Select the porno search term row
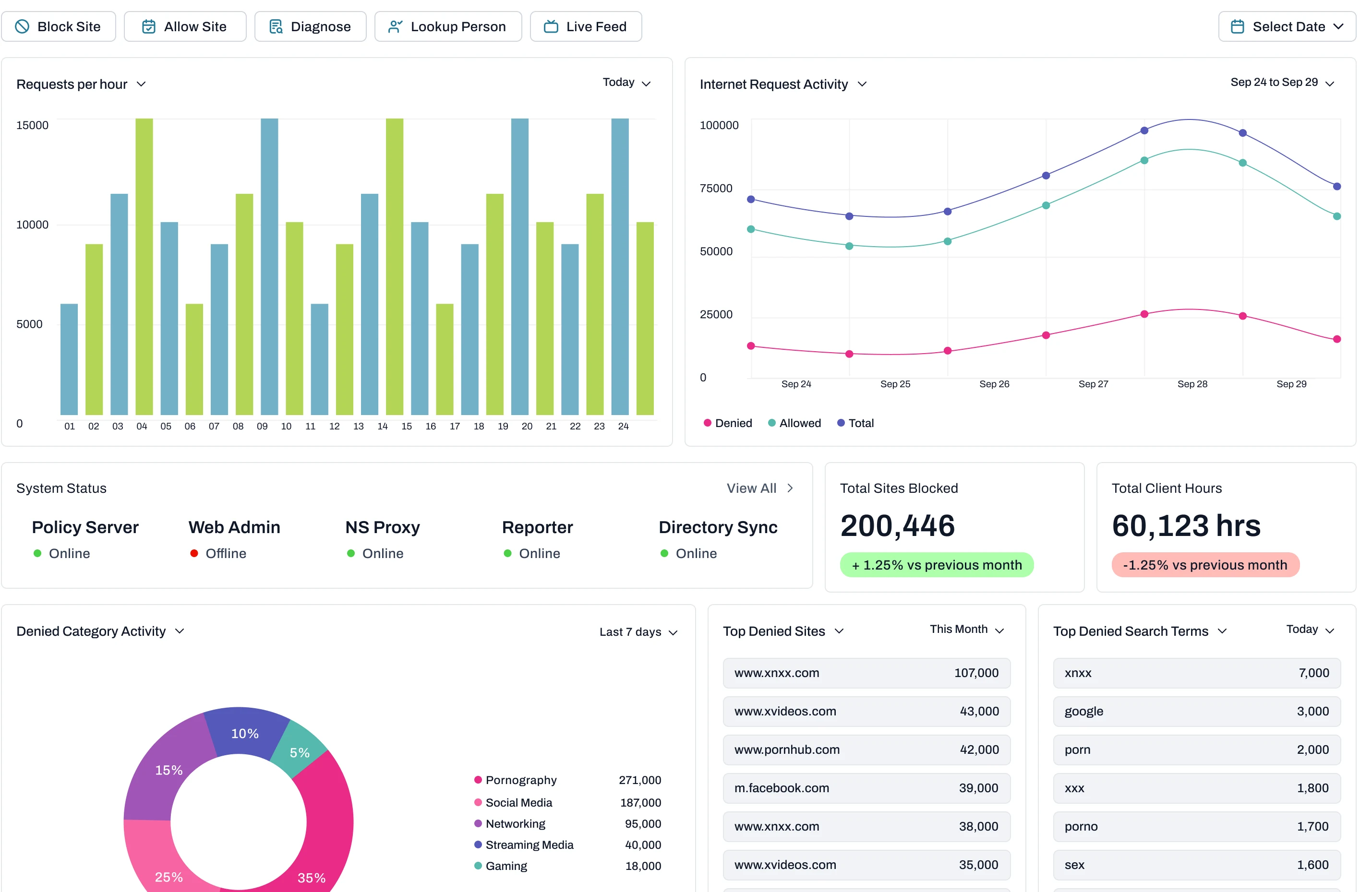The image size is (1372, 892). (1197, 826)
